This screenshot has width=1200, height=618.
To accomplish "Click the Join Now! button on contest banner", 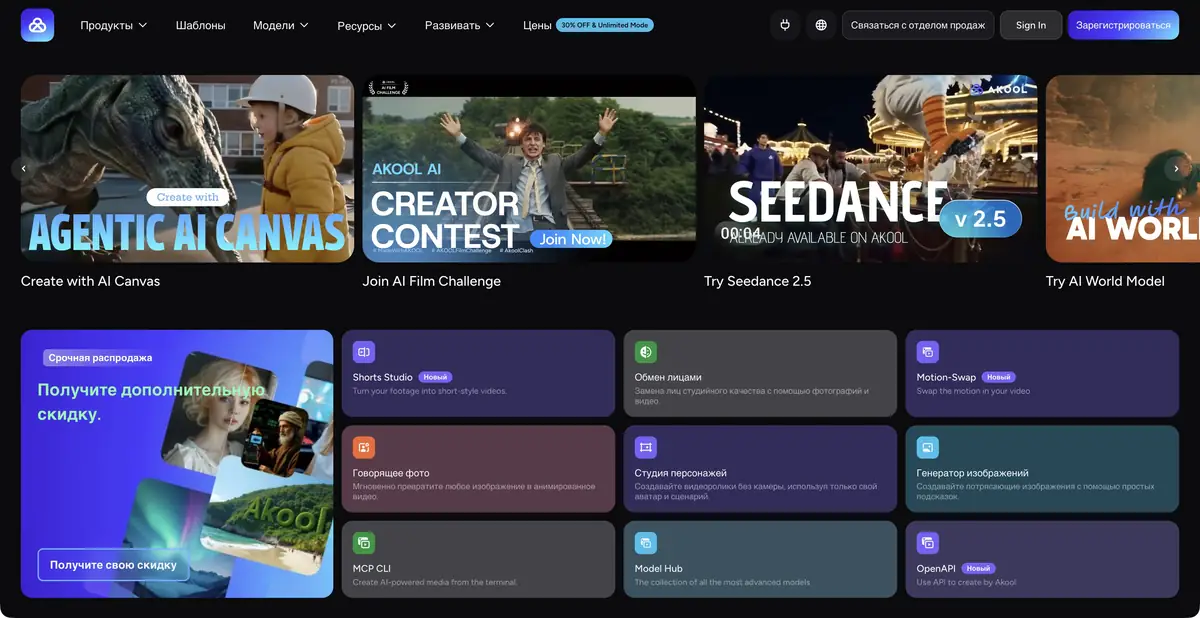I will tap(573, 239).
